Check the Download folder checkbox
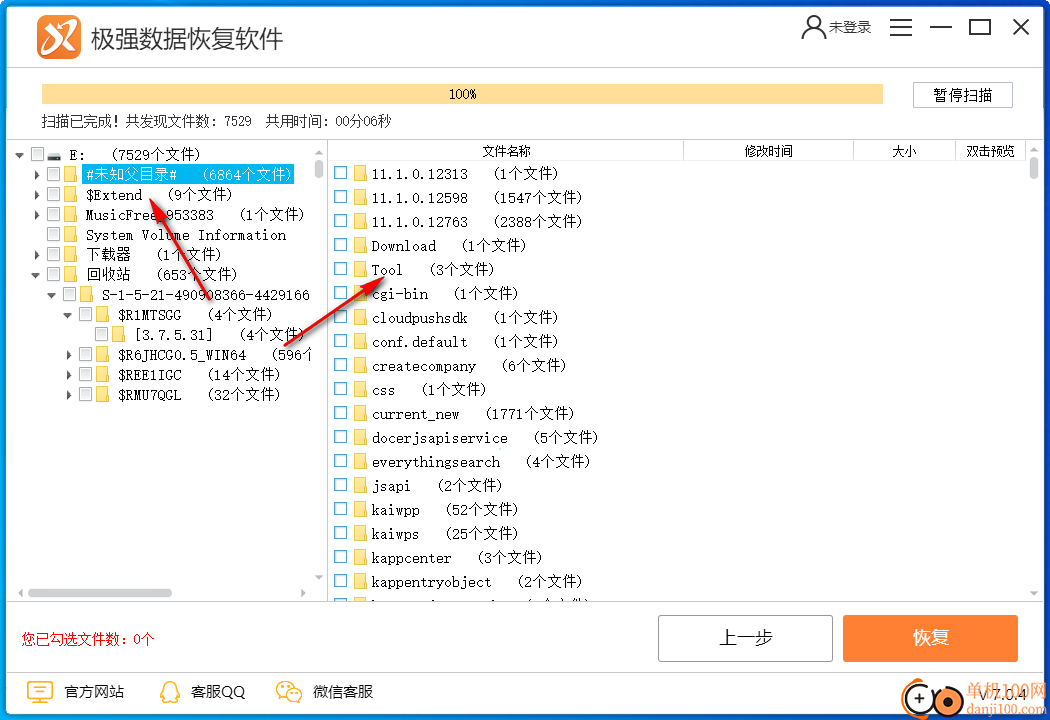 [341, 245]
